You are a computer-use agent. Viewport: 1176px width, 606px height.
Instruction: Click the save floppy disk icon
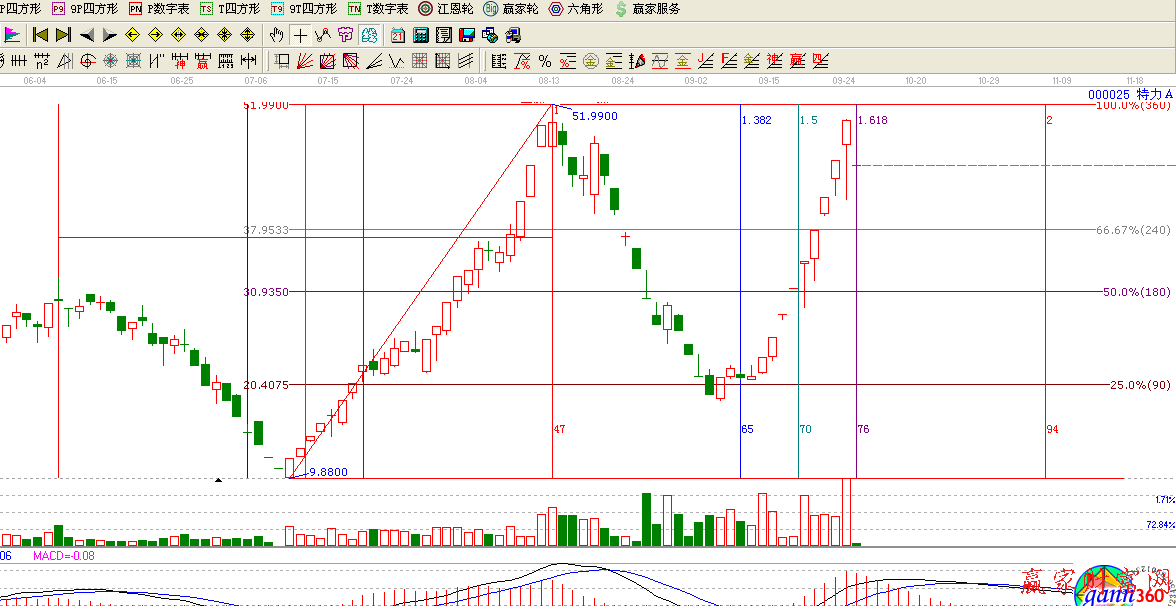[x=466, y=35]
